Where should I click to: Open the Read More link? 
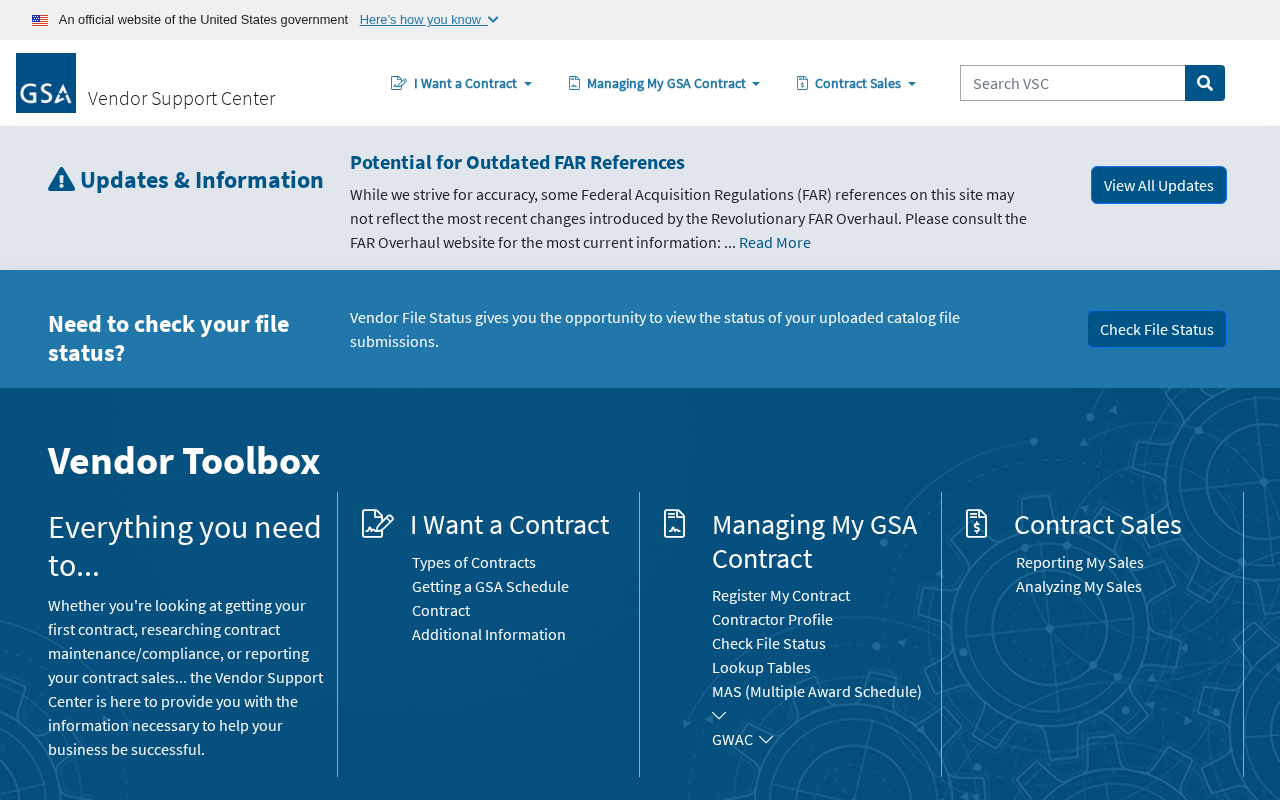tap(775, 242)
